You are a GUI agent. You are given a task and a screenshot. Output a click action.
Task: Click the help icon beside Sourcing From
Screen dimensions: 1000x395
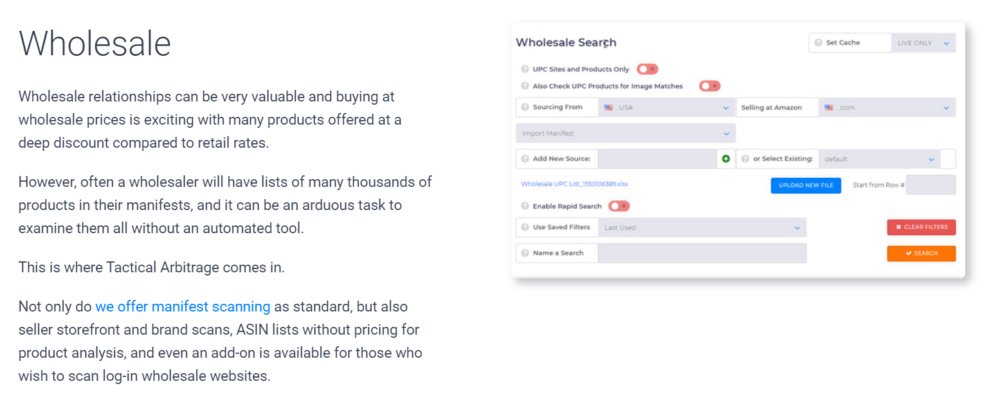click(525, 107)
